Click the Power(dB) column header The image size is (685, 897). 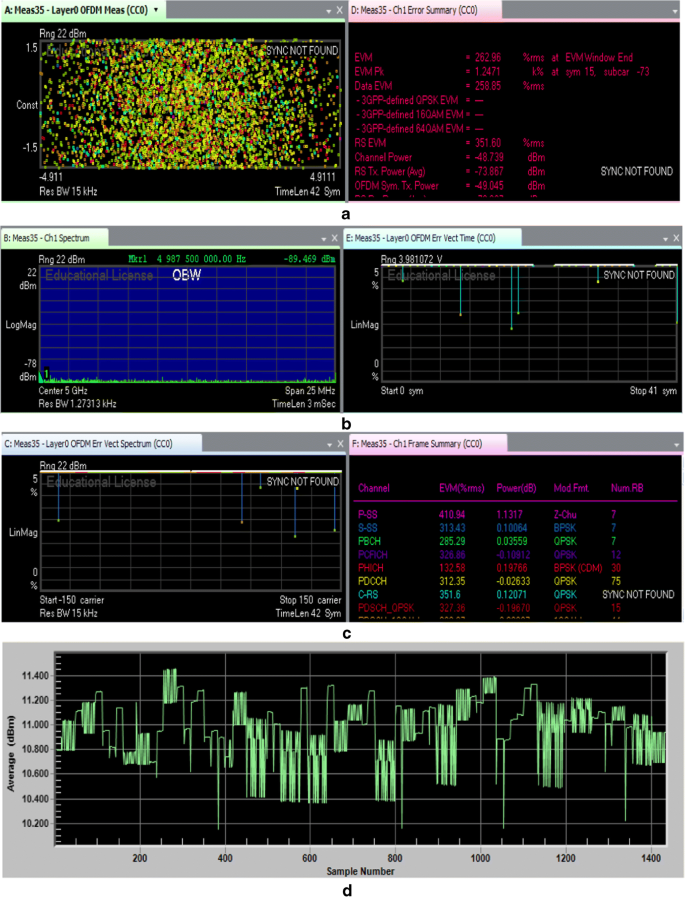coord(516,489)
